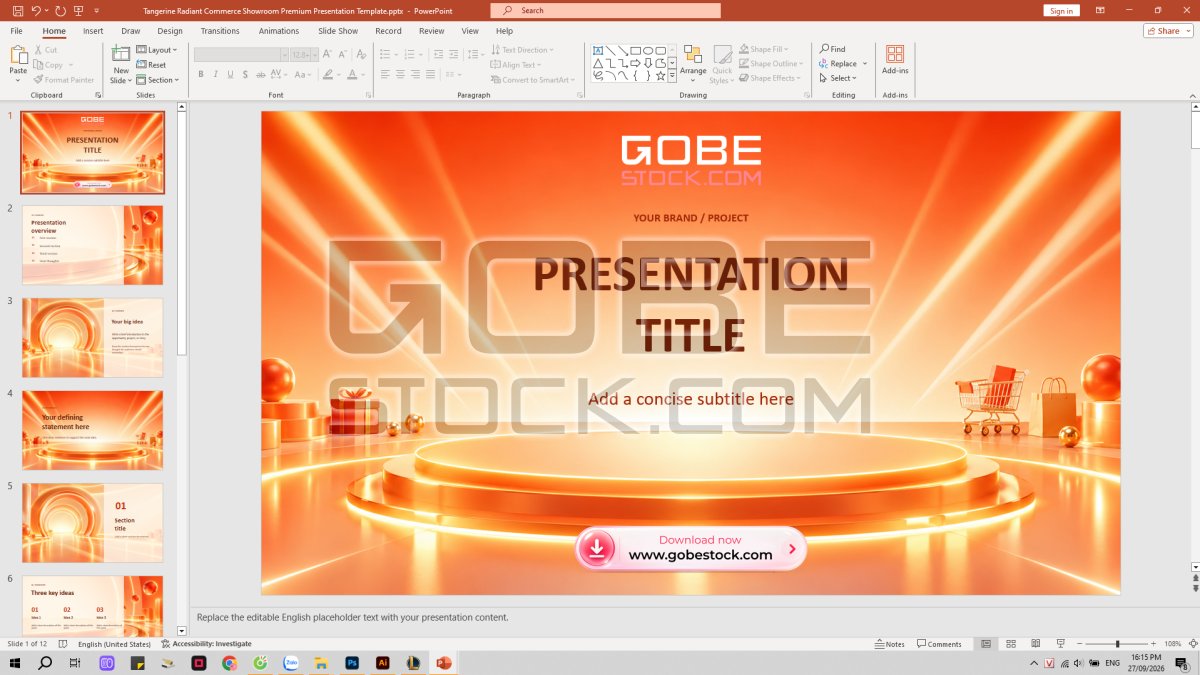Switch to the Insert tab

coord(93,31)
